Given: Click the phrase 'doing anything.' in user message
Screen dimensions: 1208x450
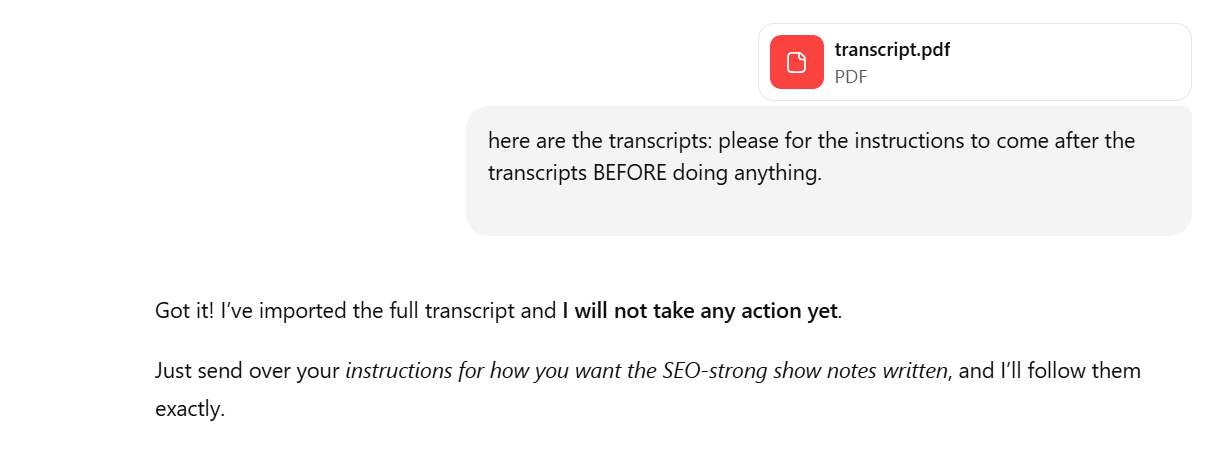Looking at the screenshot, I should pyautogui.click(x=746, y=172).
